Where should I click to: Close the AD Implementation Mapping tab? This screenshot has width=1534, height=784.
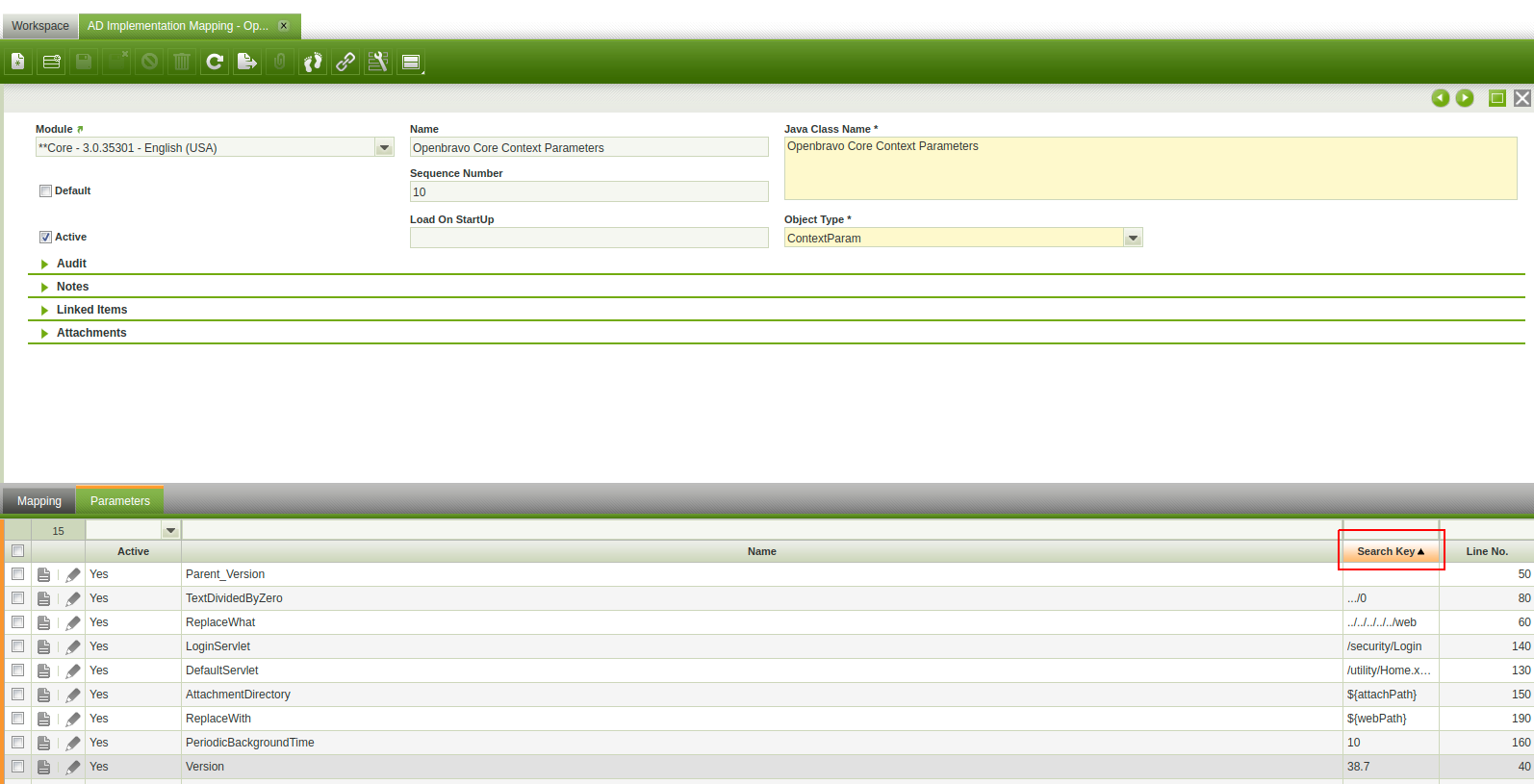tap(284, 26)
